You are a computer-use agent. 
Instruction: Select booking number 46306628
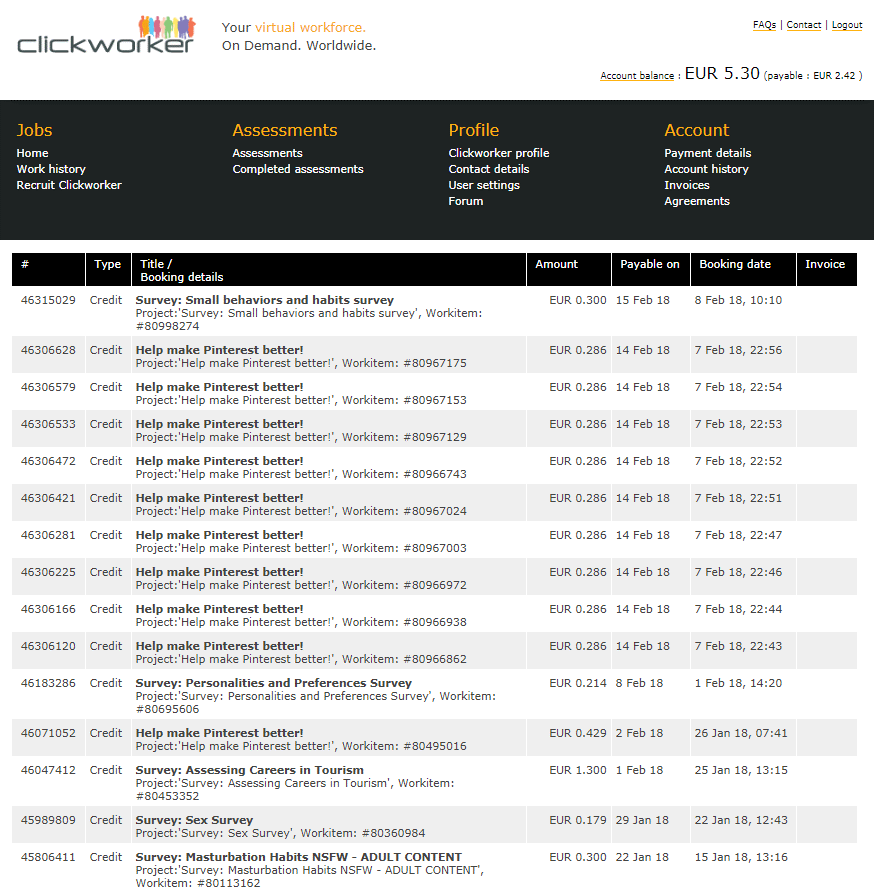48,350
